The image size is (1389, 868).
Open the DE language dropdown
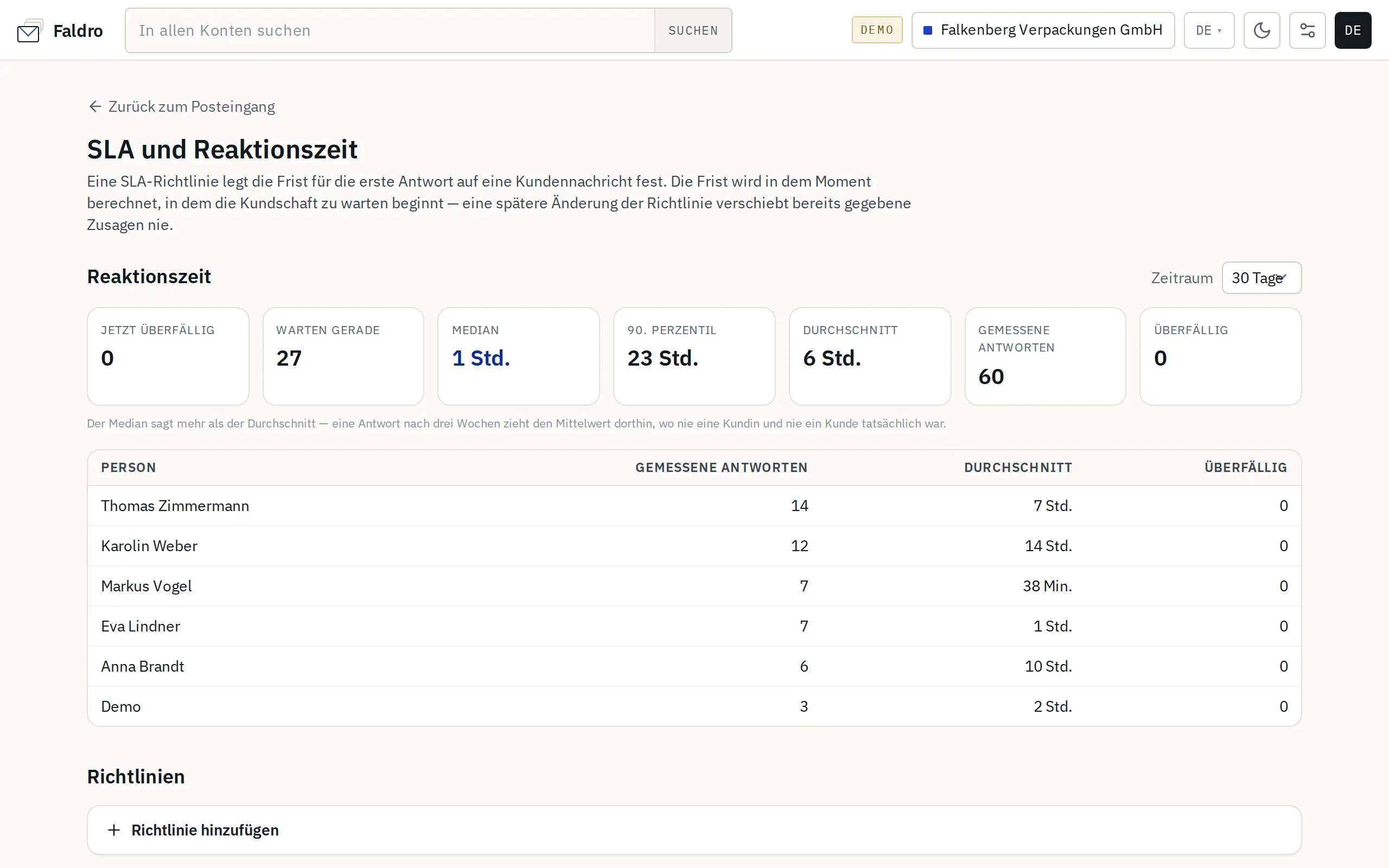[x=1209, y=30]
